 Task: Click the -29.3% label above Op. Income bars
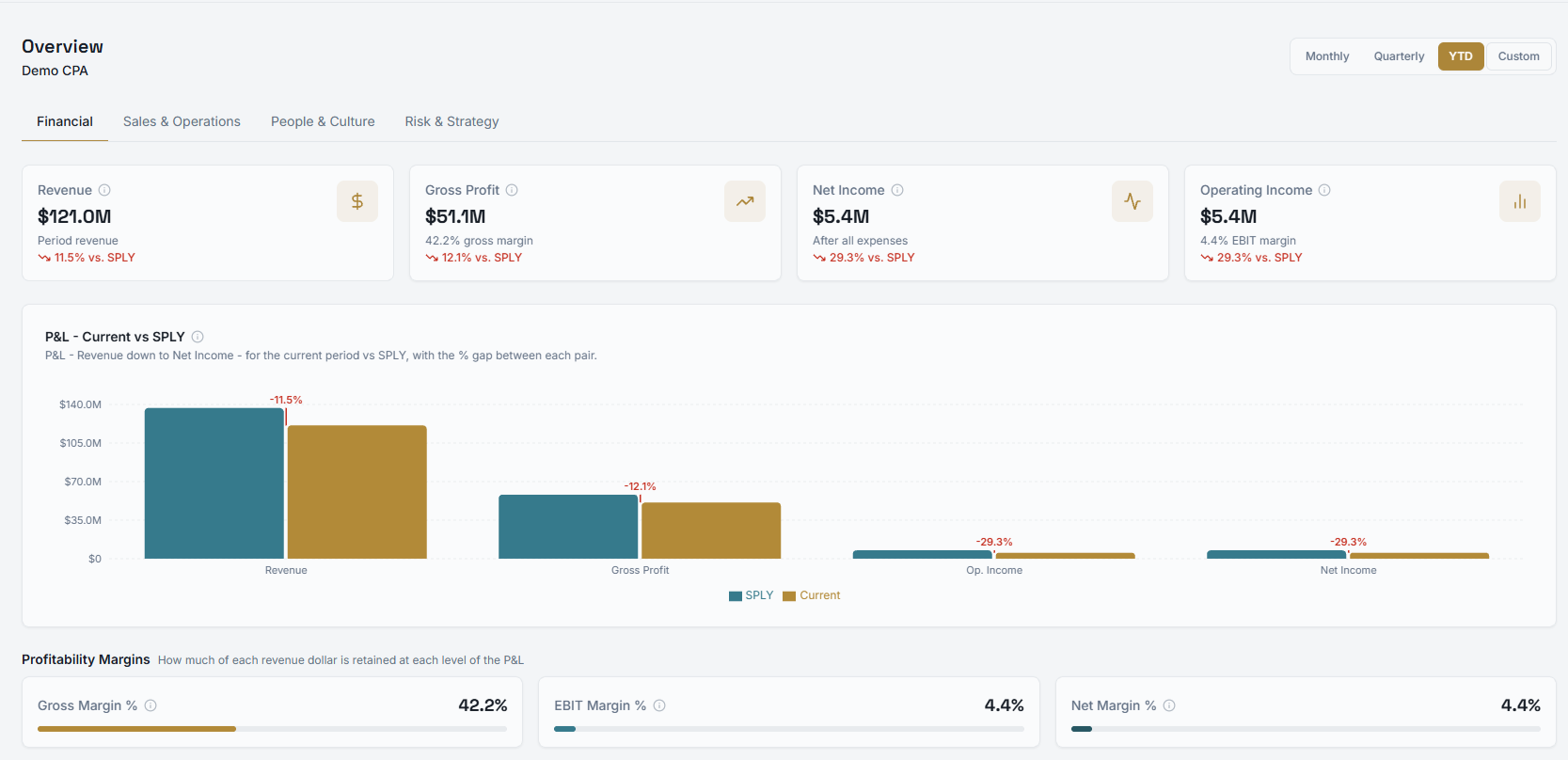994,542
